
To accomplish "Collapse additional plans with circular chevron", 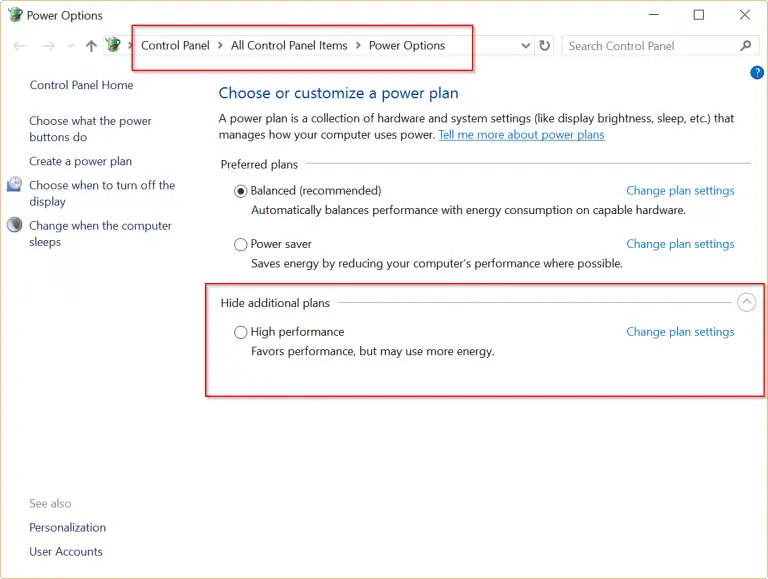I will point(746,302).
